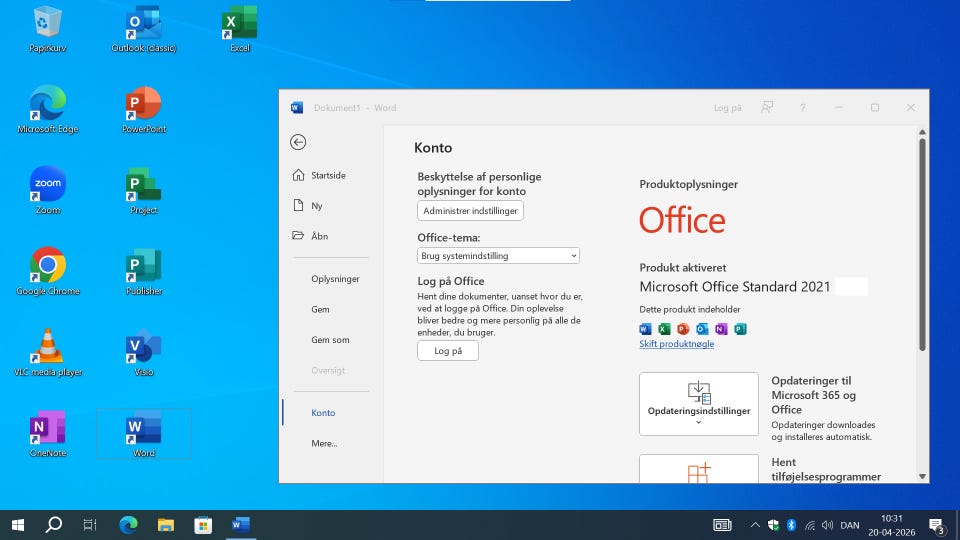Click the Hent tilføjelsesprogrammer tile button

tap(699, 469)
